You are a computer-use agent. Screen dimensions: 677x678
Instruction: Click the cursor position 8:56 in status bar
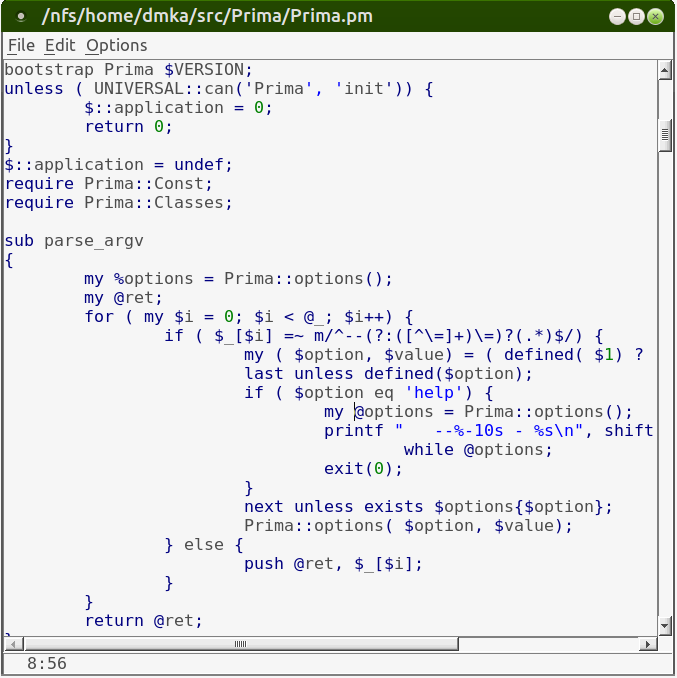click(47, 663)
